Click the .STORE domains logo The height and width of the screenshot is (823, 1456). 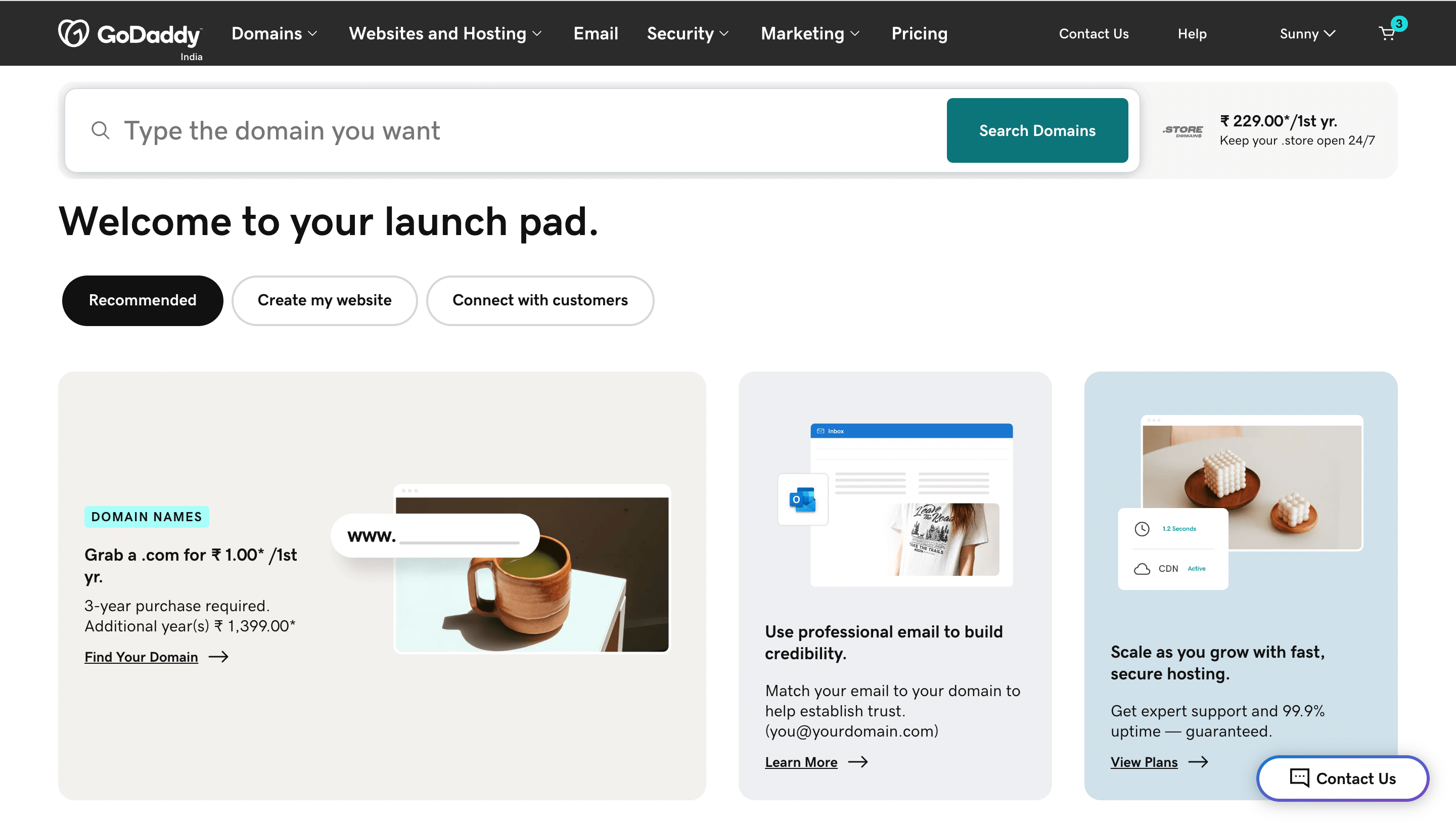[x=1182, y=131]
